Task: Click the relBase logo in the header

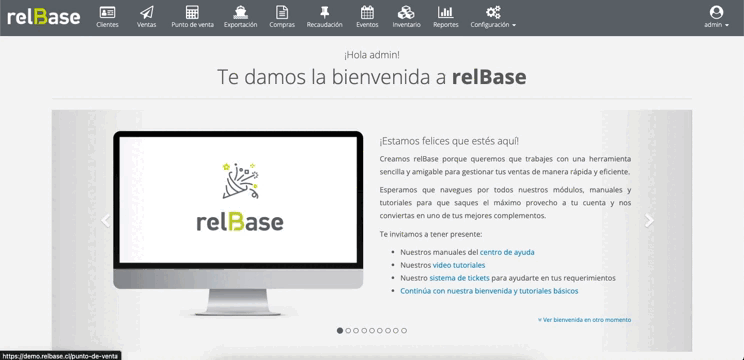Action: pos(44,17)
